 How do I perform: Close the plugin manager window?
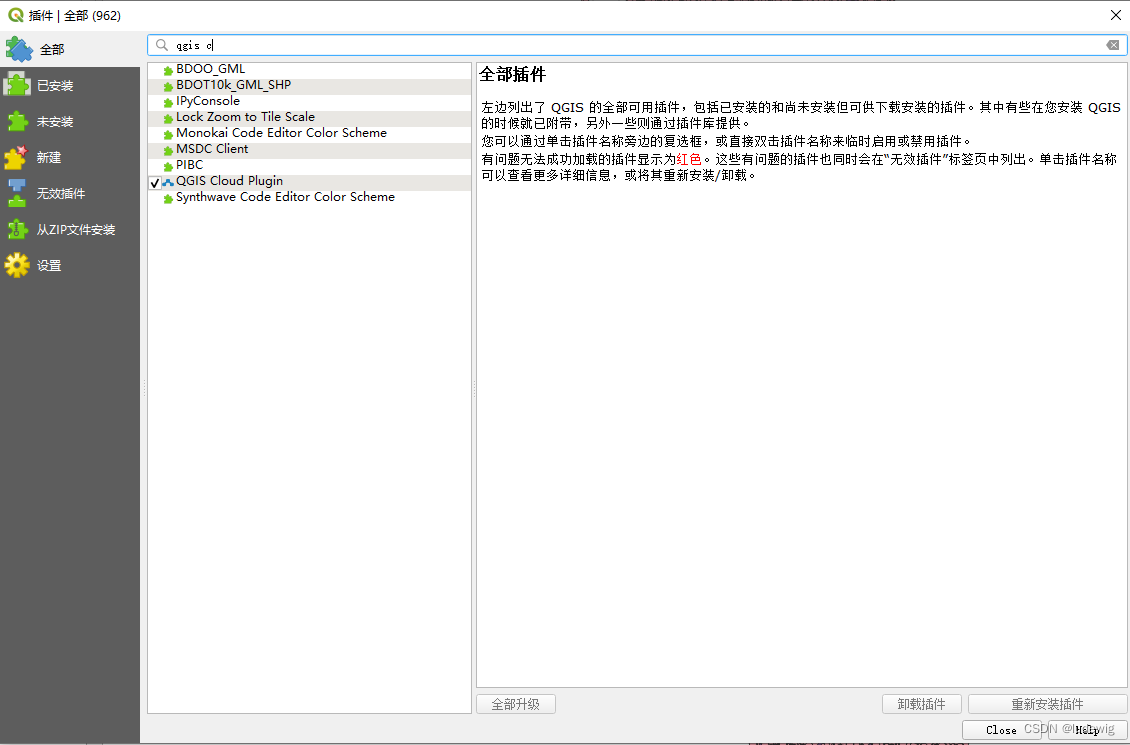(x=1115, y=15)
